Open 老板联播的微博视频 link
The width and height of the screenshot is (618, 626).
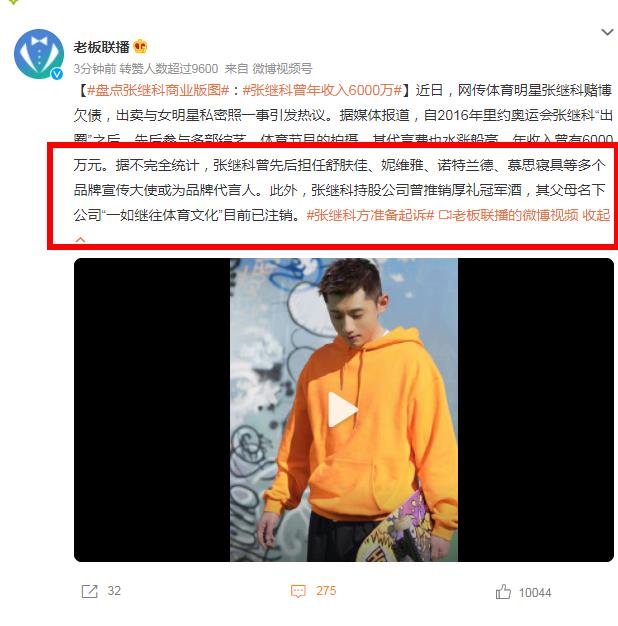pos(509,216)
